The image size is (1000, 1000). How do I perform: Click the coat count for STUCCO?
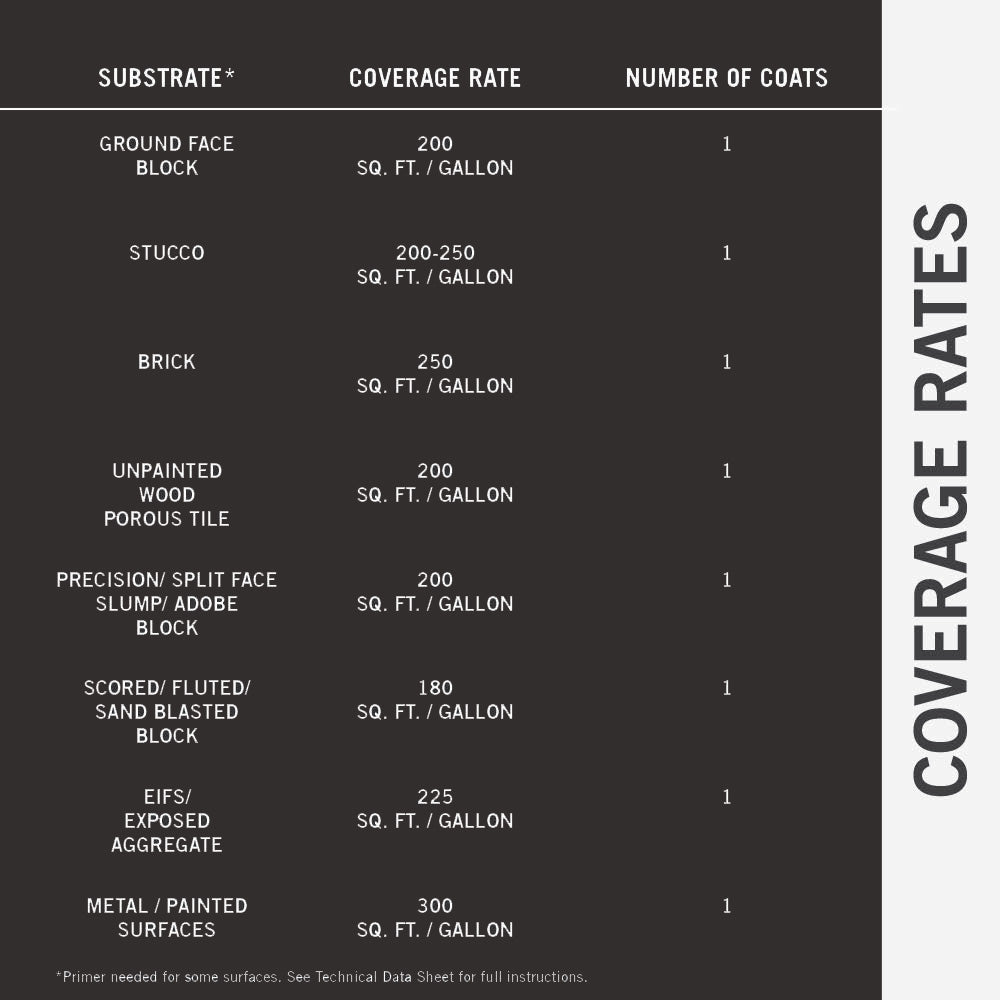727,253
